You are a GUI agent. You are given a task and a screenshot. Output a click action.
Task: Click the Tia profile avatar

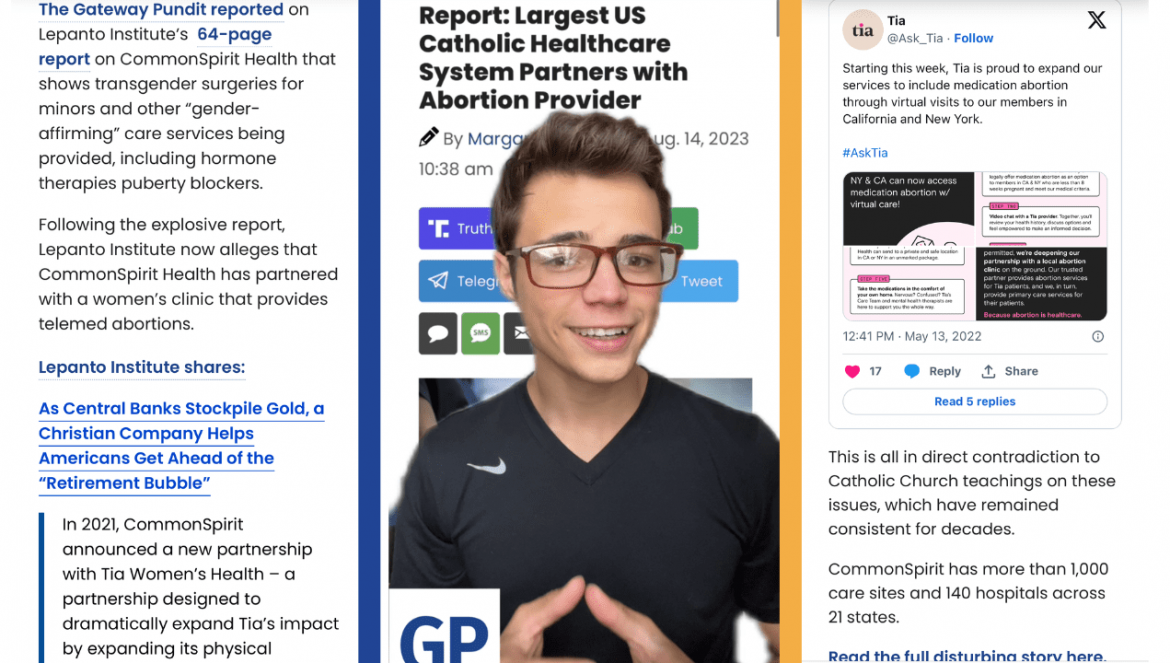click(x=863, y=30)
